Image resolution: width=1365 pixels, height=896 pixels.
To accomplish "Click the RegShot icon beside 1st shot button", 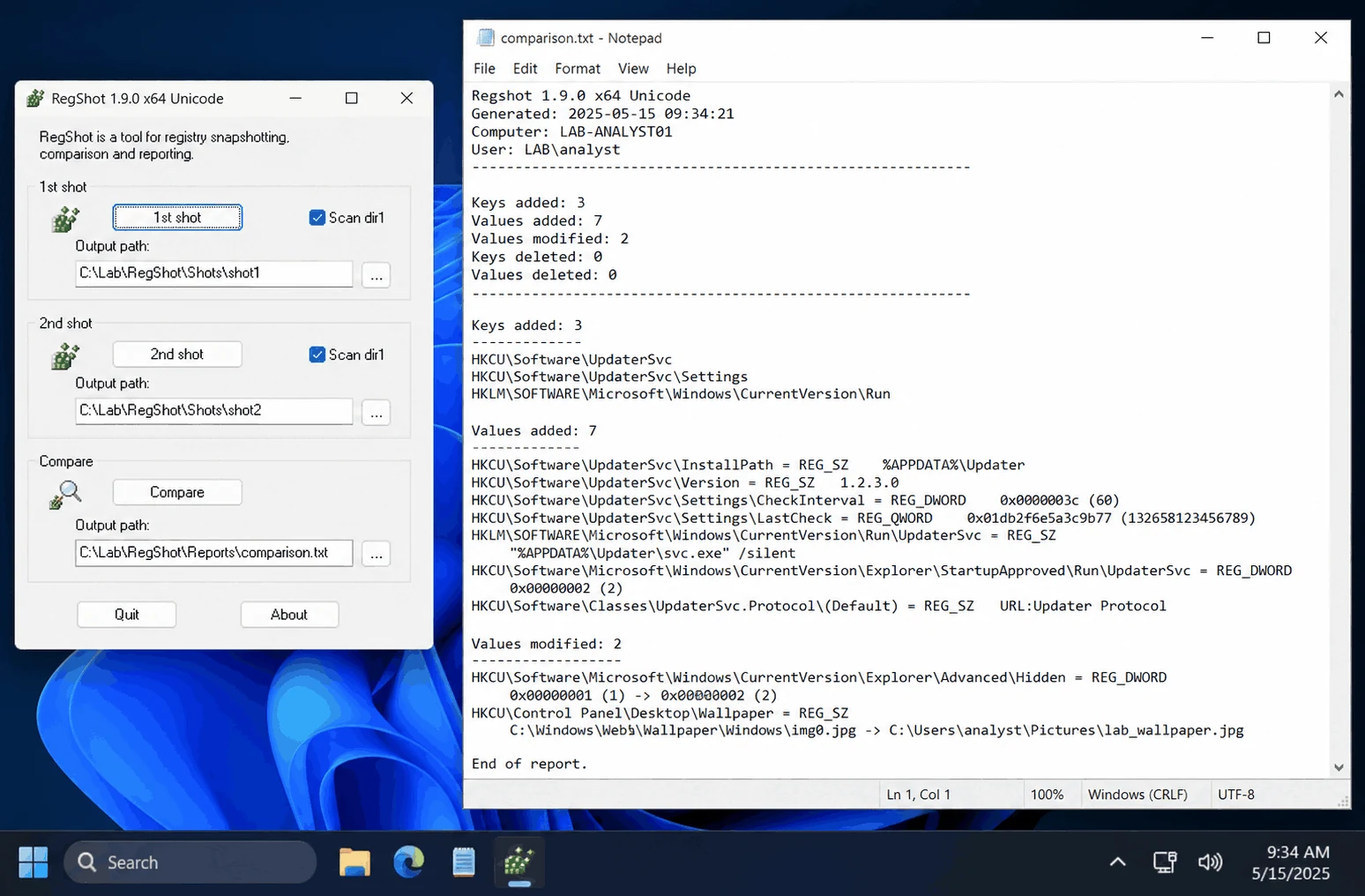I will [x=65, y=219].
